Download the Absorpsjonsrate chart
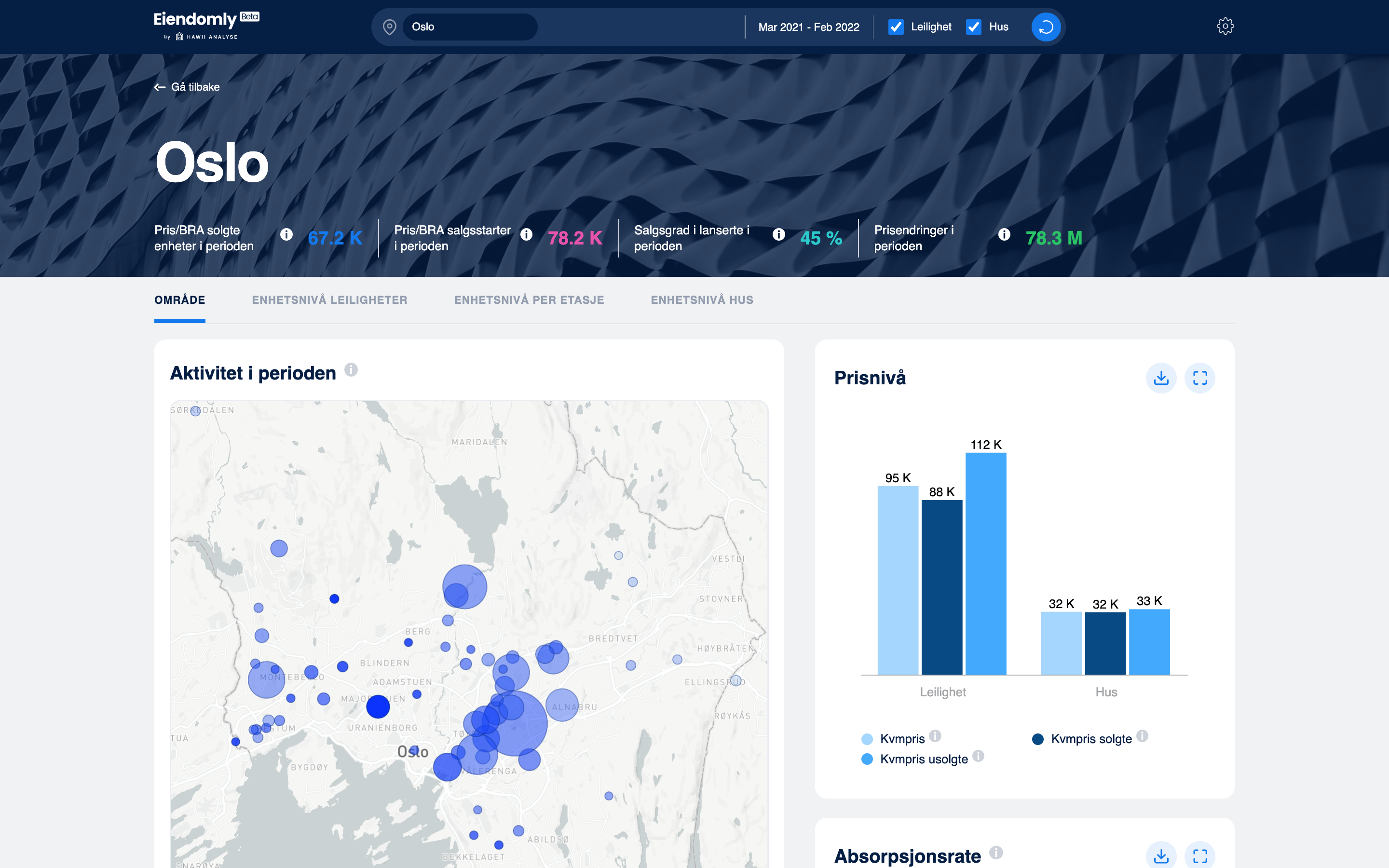Viewport: 1389px width, 868px height. tap(1161, 855)
